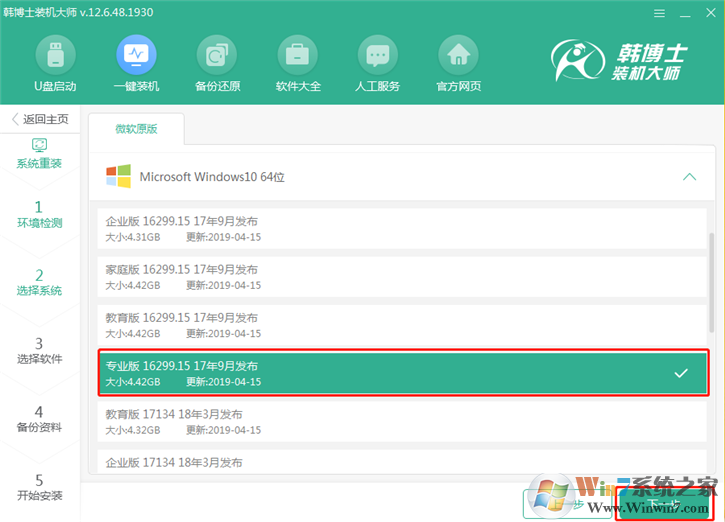Click the hamburger menu icon in title bar
This screenshot has height=522, width=725.
click(x=659, y=13)
